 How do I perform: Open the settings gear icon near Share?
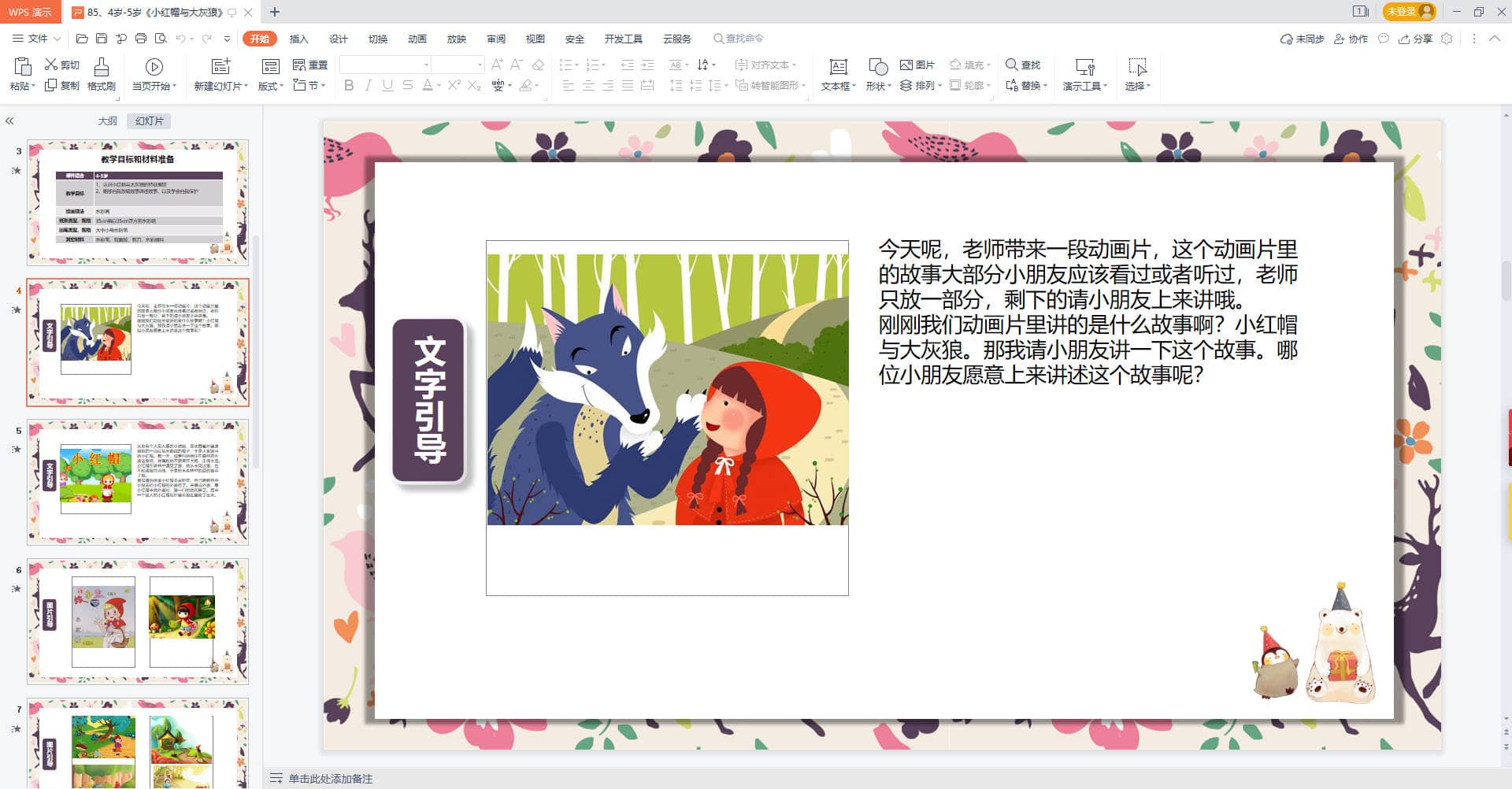point(1447,39)
